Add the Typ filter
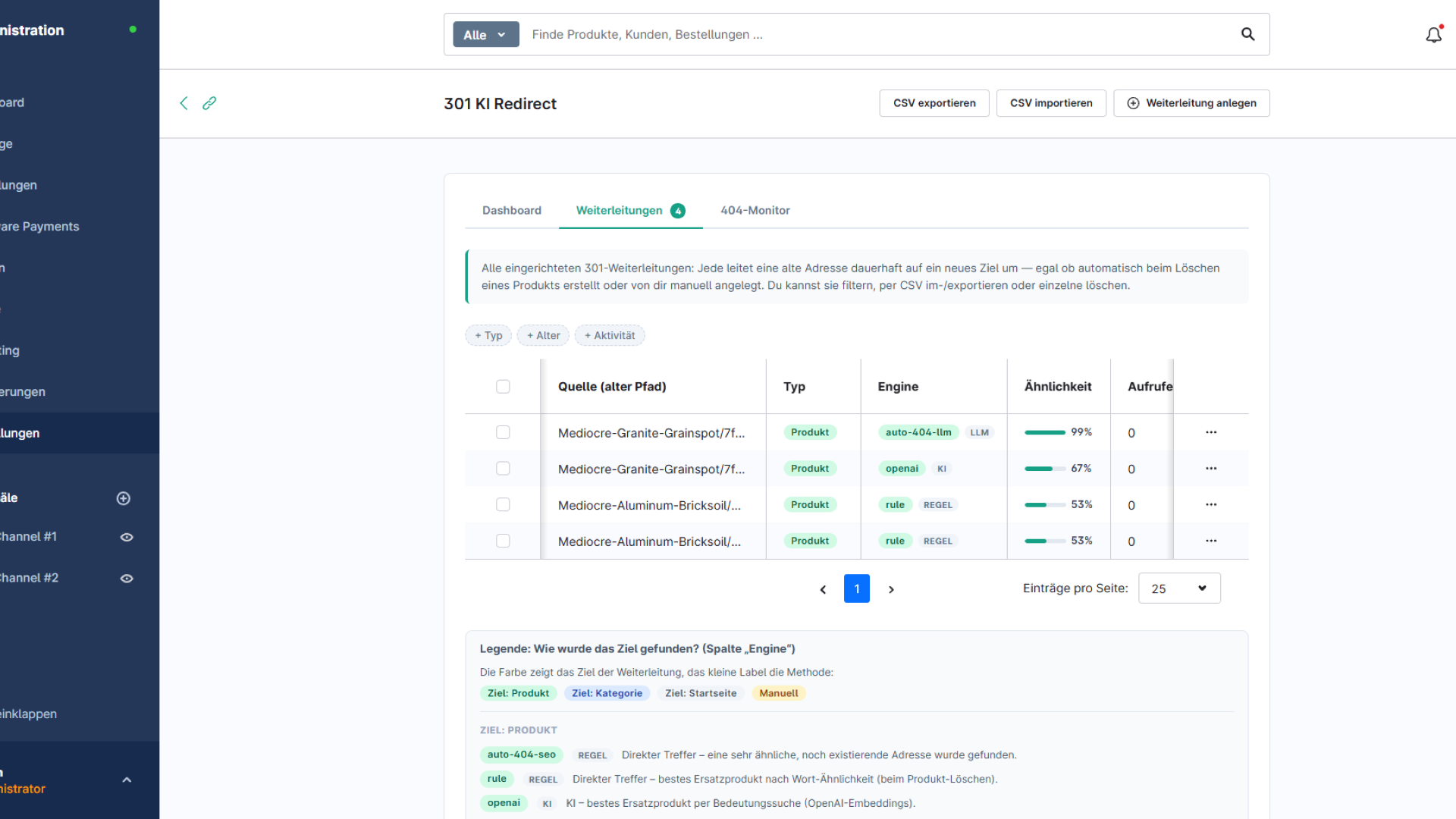This screenshot has height=819, width=1456. pos(488,335)
